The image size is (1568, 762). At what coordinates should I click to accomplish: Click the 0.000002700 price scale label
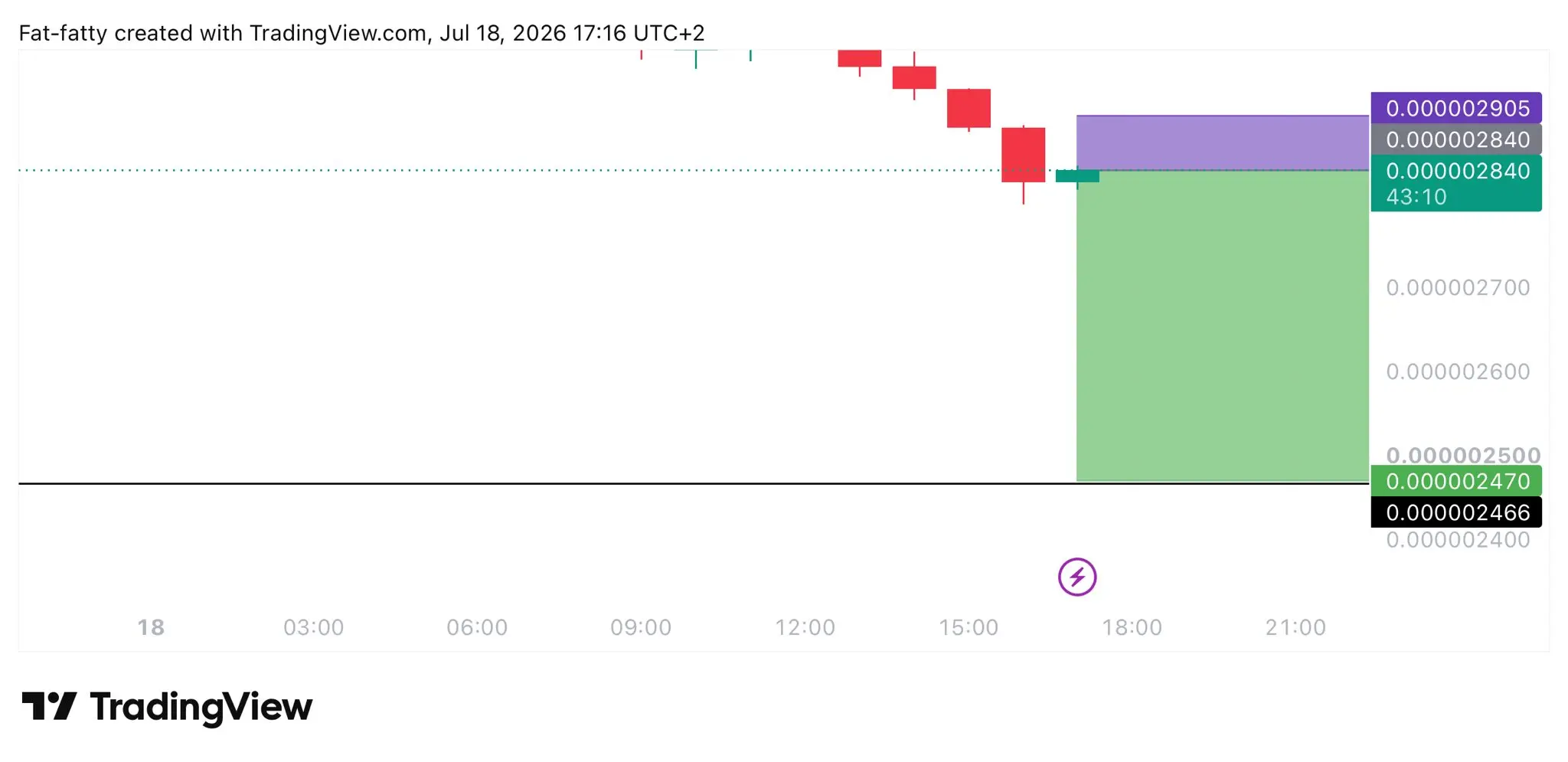click(x=1458, y=288)
